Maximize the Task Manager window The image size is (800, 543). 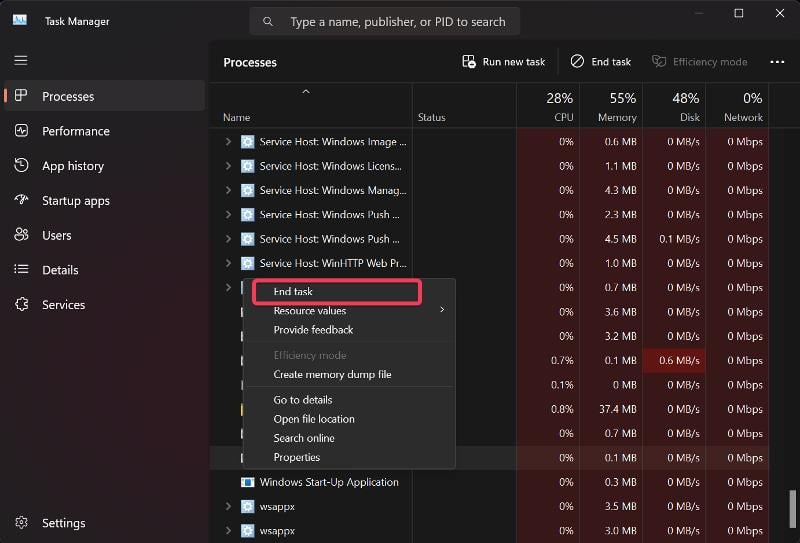739,13
